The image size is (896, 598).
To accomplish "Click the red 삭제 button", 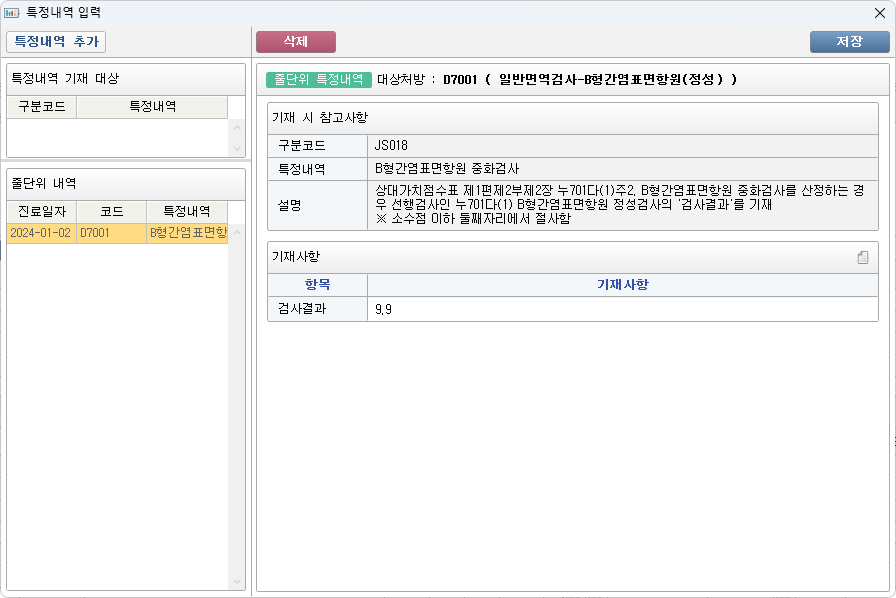I will (295, 41).
